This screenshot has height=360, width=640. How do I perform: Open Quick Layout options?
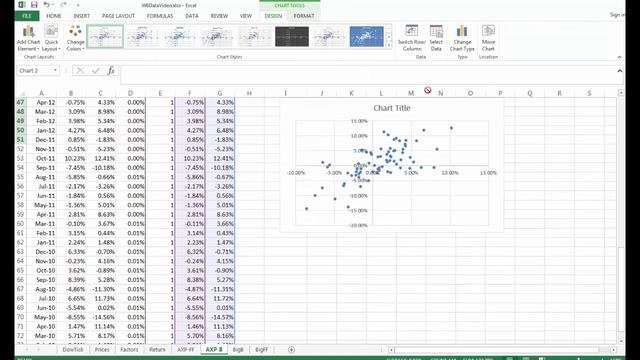click(x=51, y=38)
